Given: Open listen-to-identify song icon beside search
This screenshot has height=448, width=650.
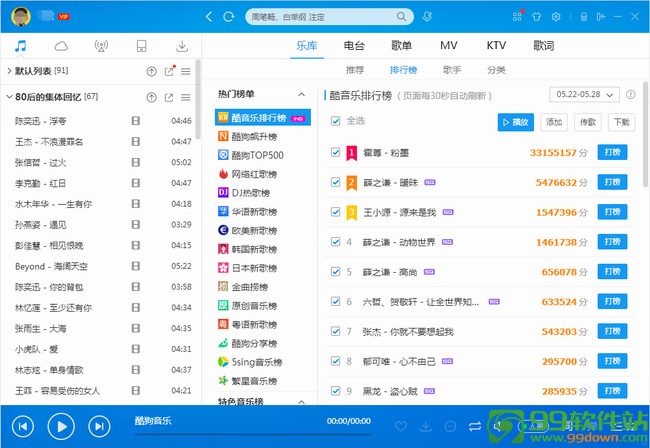Looking at the screenshot, I should pos(427,17).
